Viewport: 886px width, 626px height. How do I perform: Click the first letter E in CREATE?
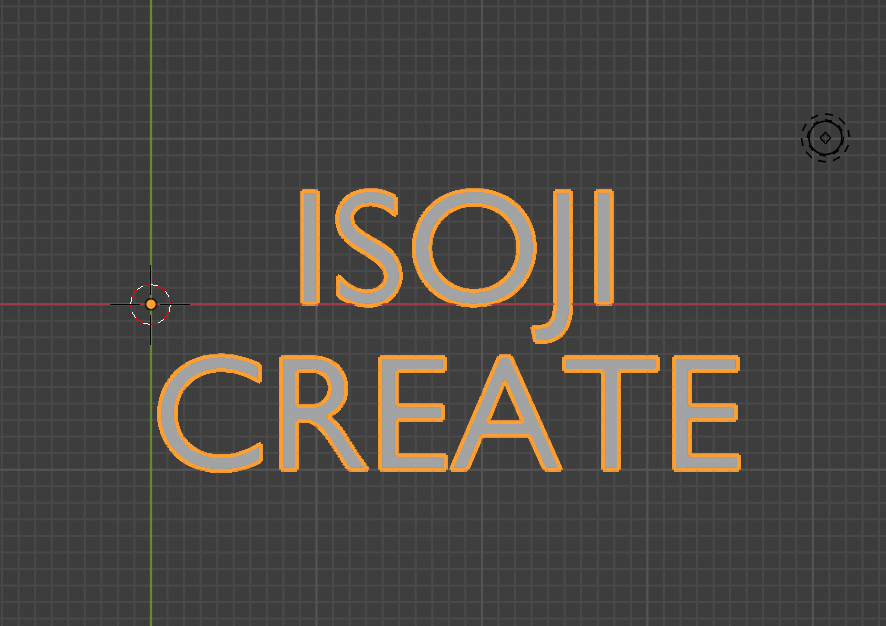coord(386,412)
